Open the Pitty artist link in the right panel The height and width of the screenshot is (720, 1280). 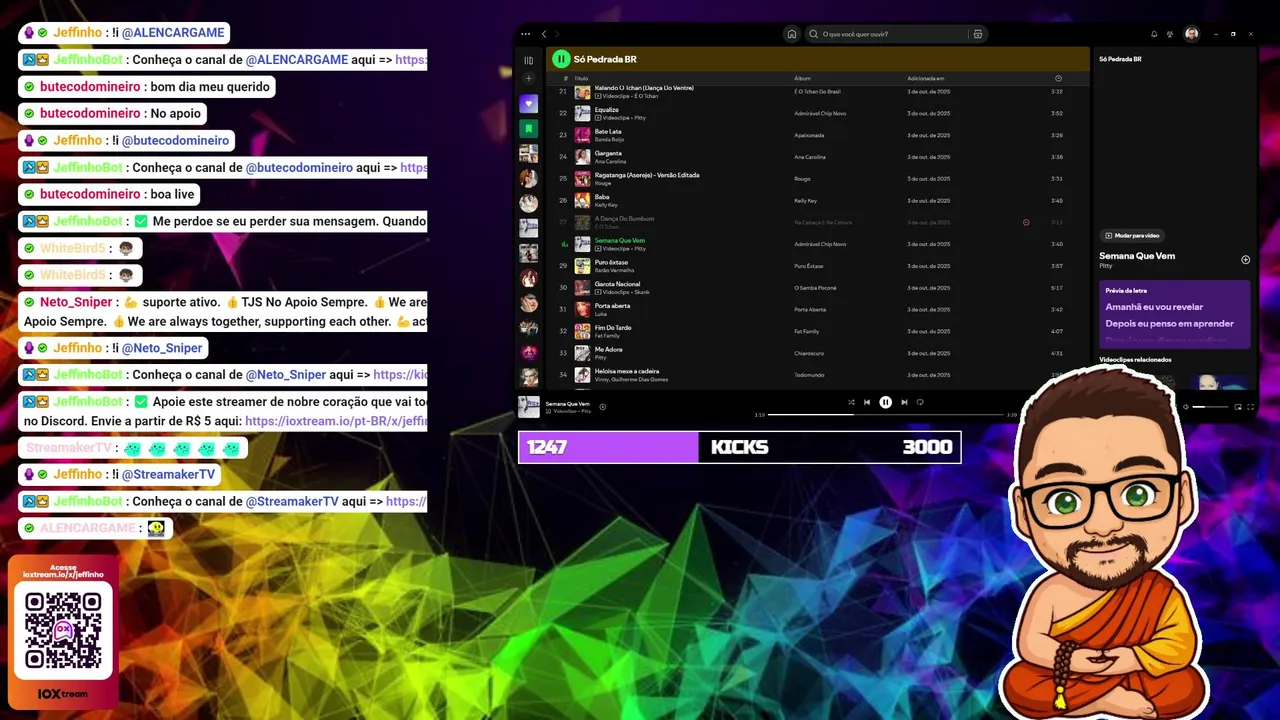pyautogui.click(x=1106, y=266)
